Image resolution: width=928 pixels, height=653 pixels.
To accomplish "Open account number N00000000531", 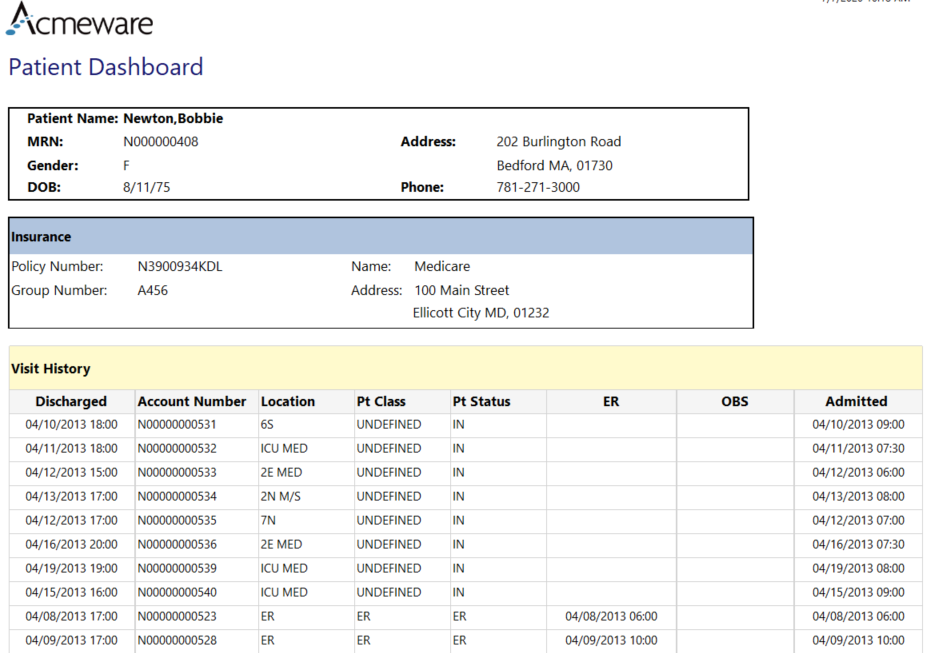I will click(177, 425).
